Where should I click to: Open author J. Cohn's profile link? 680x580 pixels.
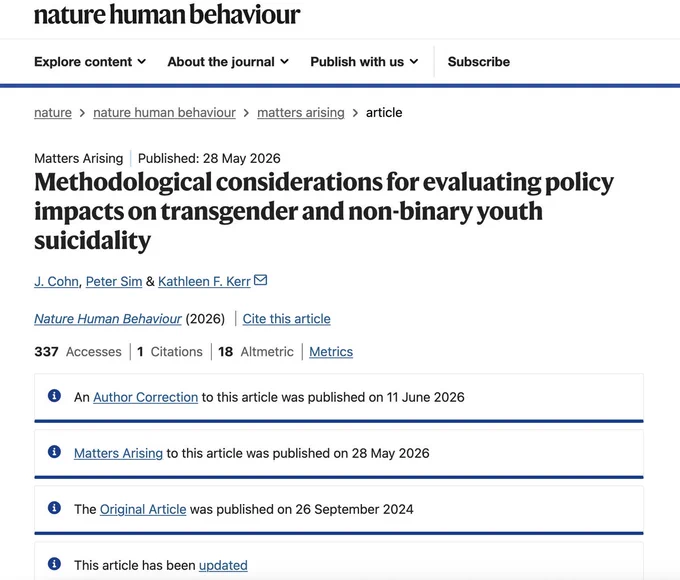coord(56,281)
